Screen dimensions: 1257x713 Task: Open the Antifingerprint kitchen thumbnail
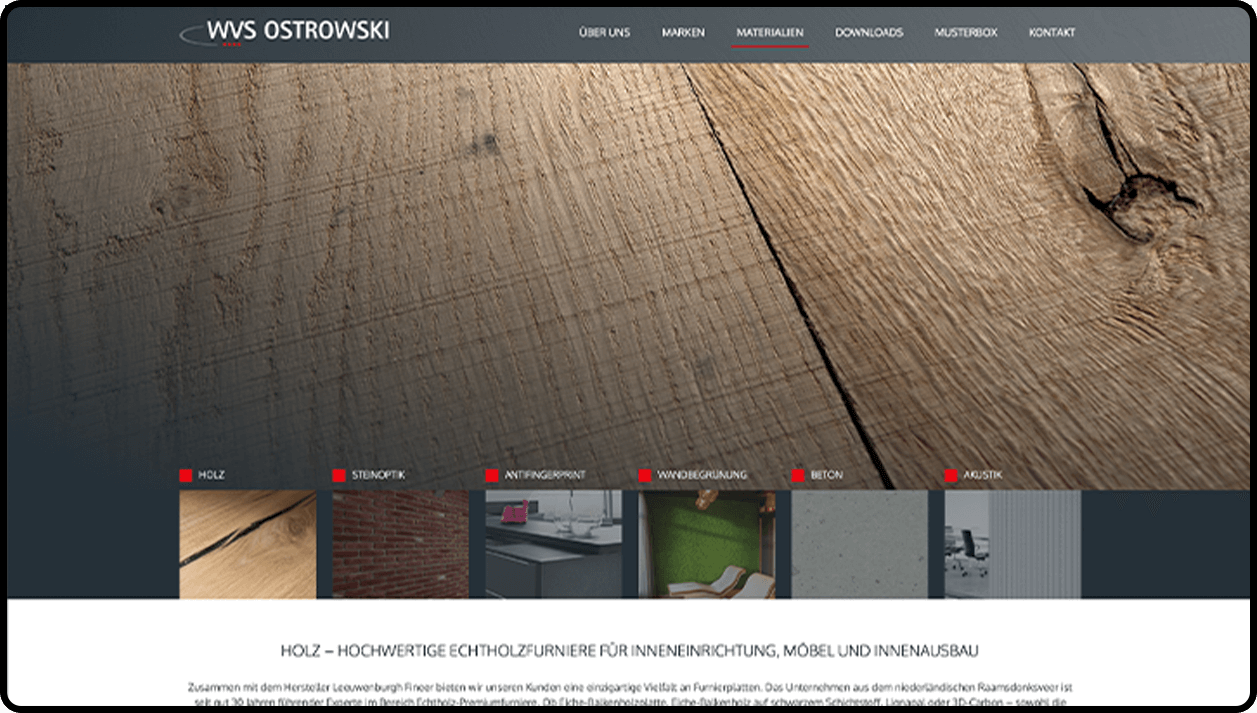(553, 544)
